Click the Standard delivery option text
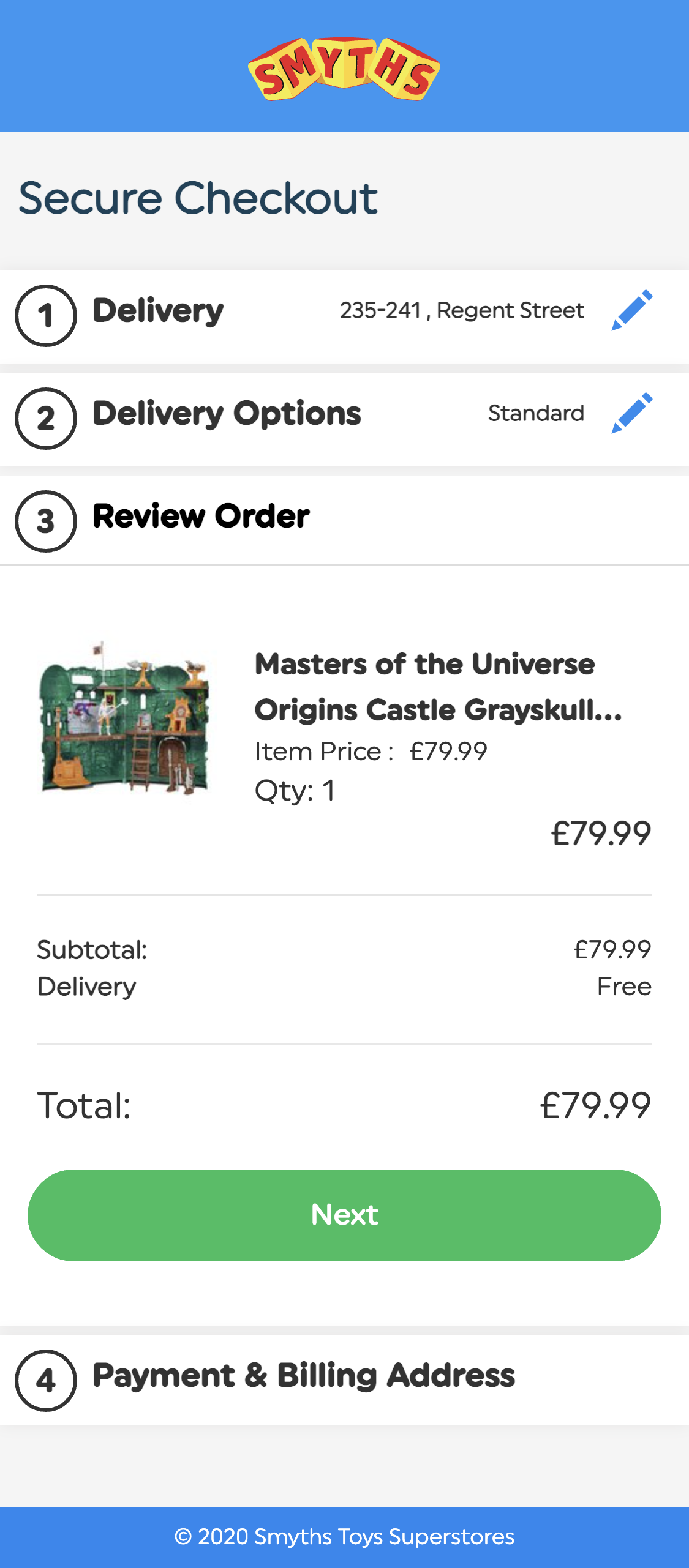Viewport: 689px width, 1568px height. (536, 413)
